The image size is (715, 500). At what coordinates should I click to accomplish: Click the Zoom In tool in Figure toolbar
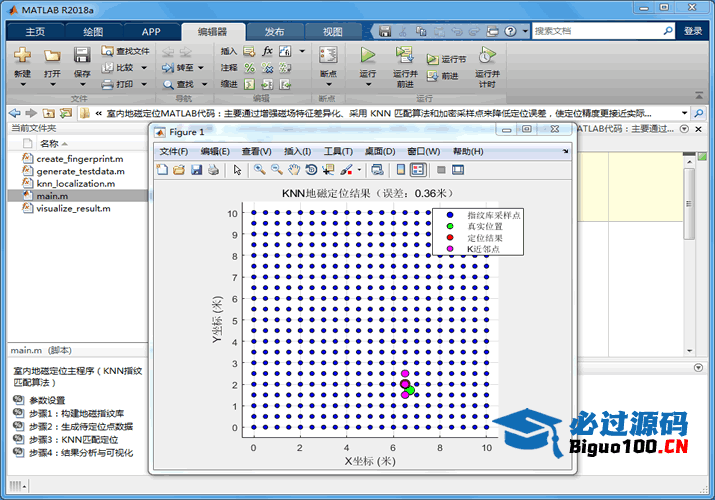[259, 170]
